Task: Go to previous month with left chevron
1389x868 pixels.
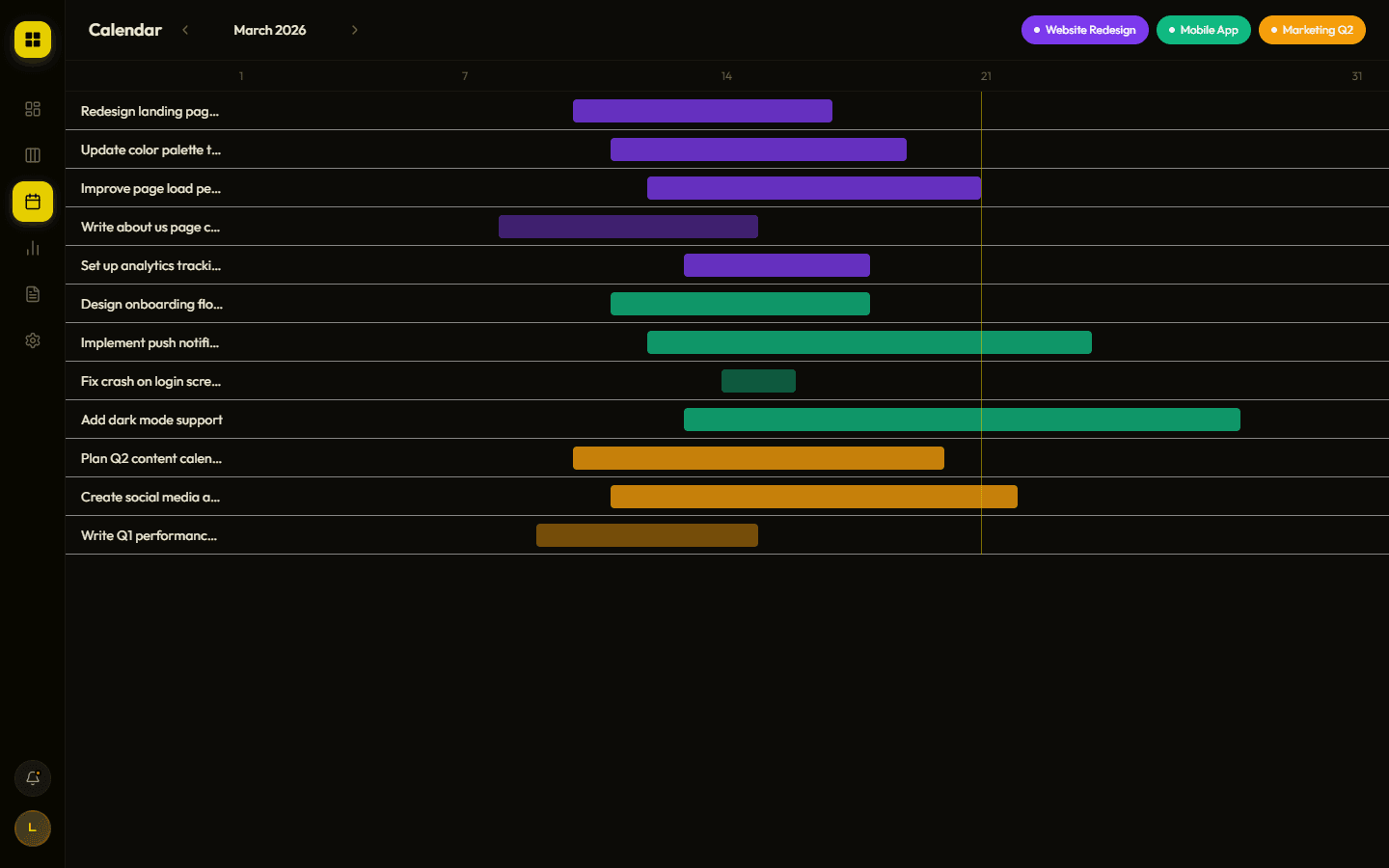Action: point(185,30)
